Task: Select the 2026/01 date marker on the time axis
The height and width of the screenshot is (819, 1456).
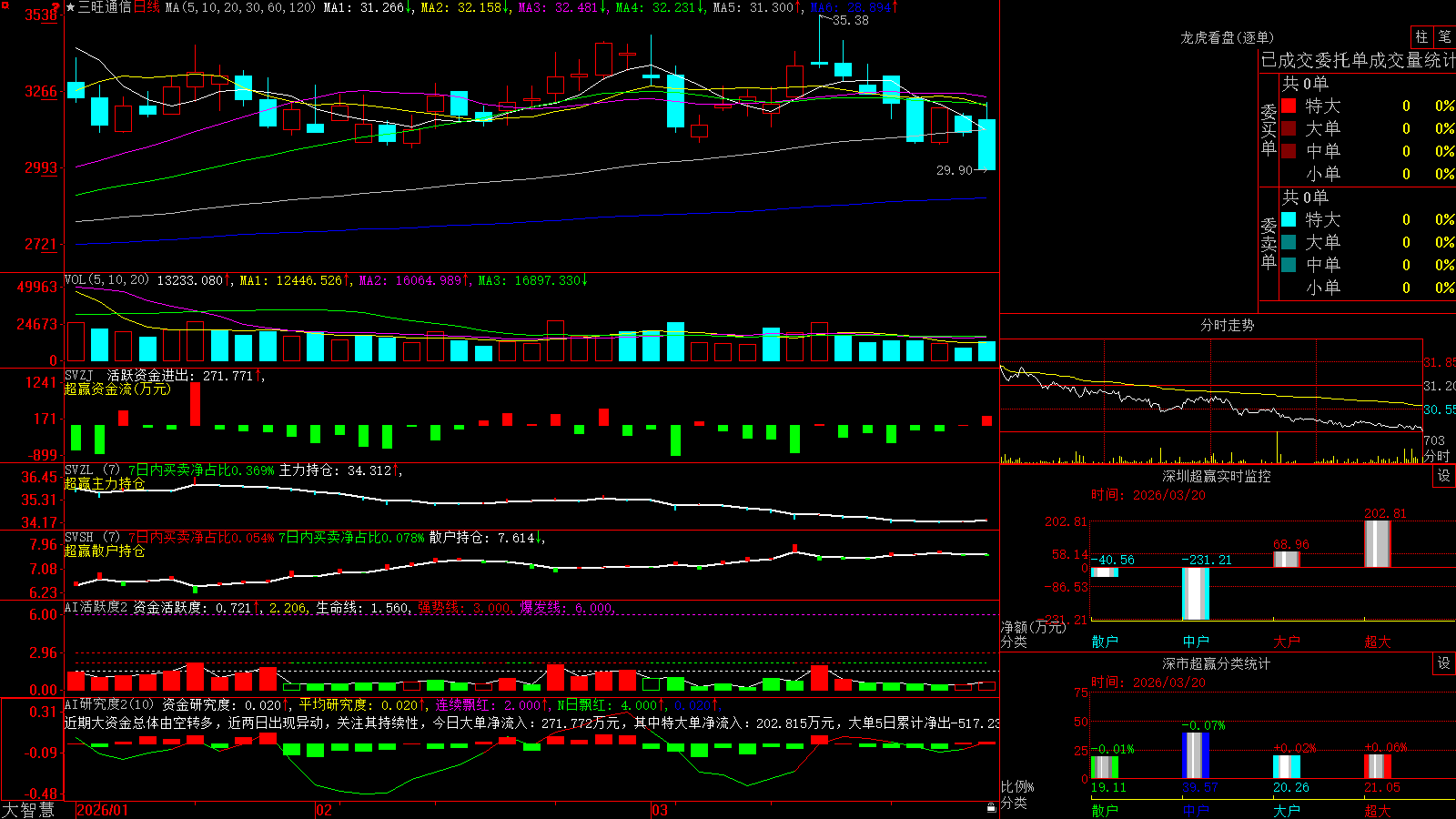Action: click(103, 810)
